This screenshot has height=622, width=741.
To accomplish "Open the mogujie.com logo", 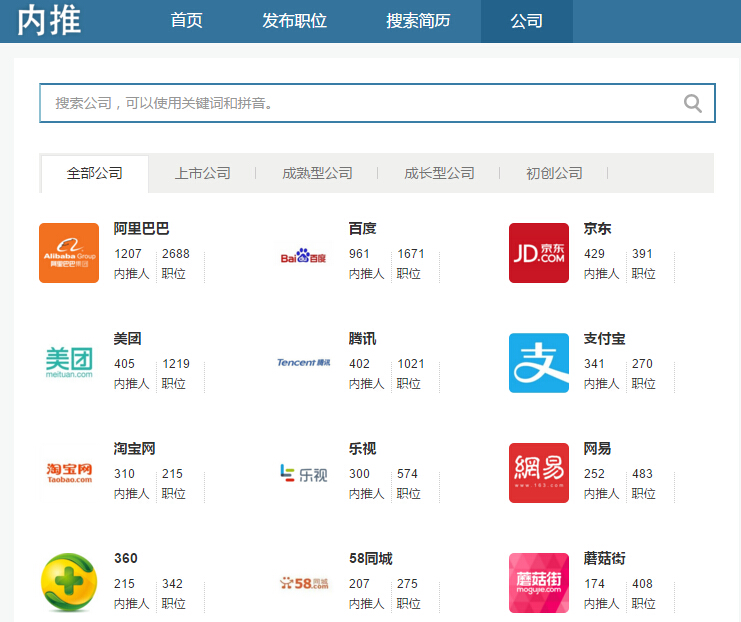I will pyautogui.click(x=539, y=583).
